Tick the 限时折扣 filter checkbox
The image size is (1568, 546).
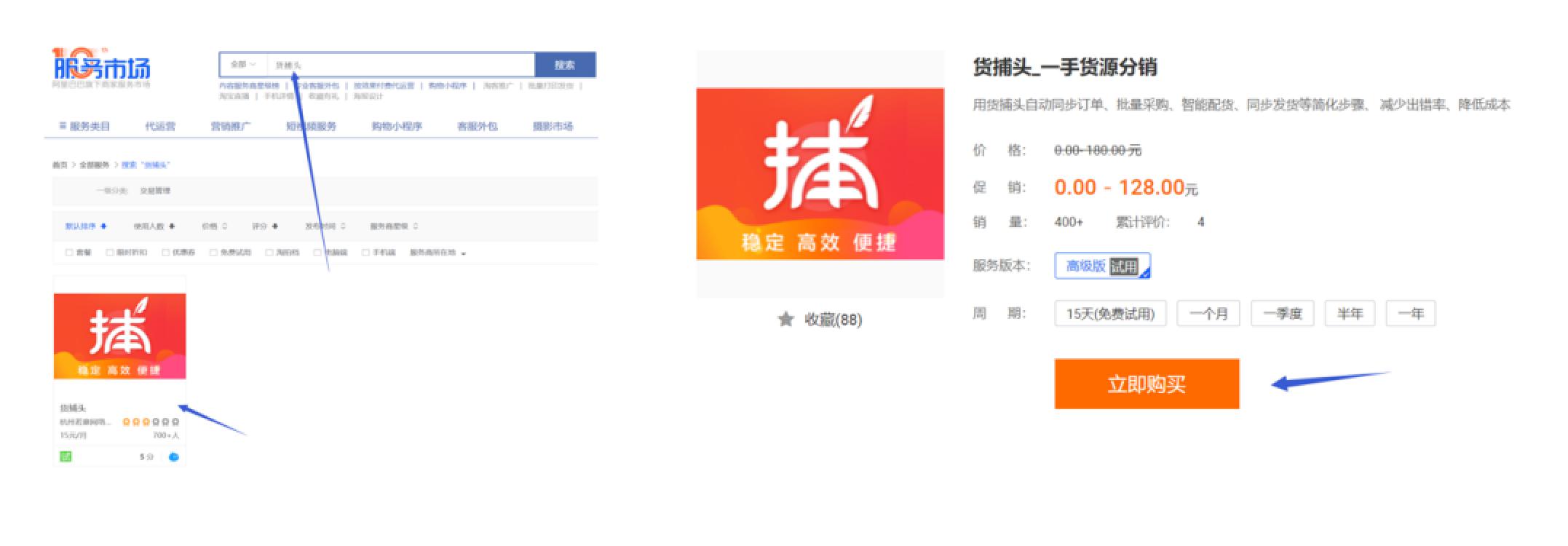[x=110, y=253]
